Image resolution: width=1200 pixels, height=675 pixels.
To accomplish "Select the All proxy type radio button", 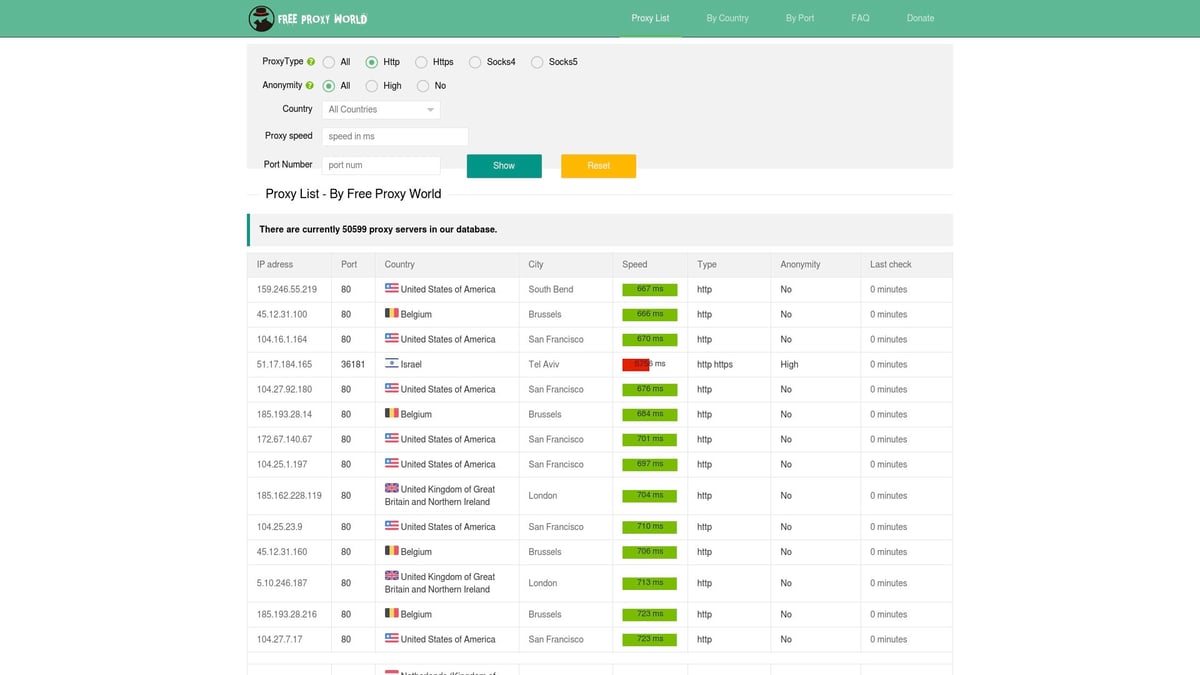I will (328, 62).
